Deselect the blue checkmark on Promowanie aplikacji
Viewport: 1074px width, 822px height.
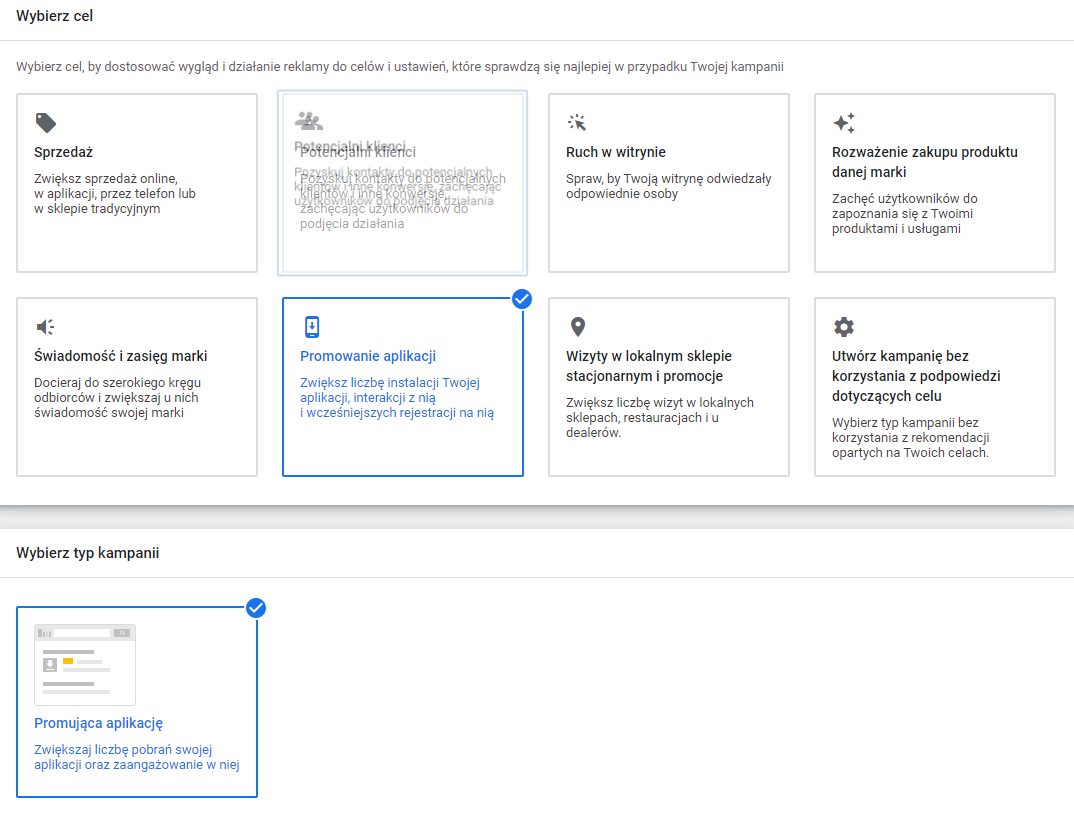[x=521, y=298]
